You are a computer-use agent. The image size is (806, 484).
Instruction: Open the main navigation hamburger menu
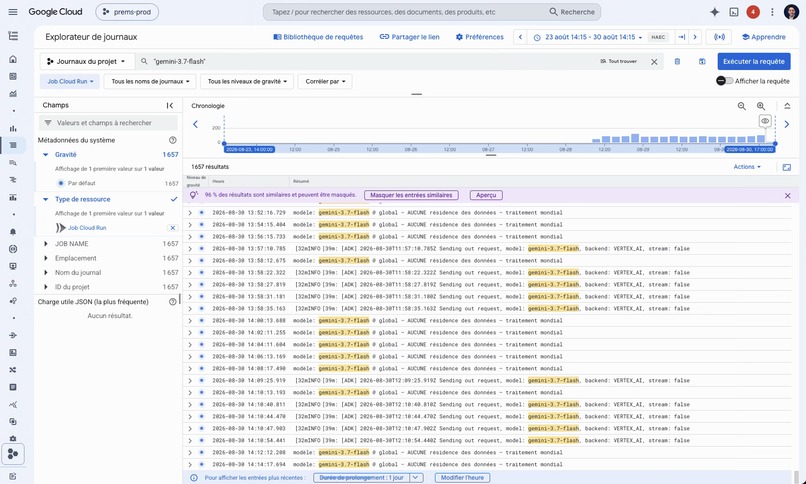(x=13, y=12)
